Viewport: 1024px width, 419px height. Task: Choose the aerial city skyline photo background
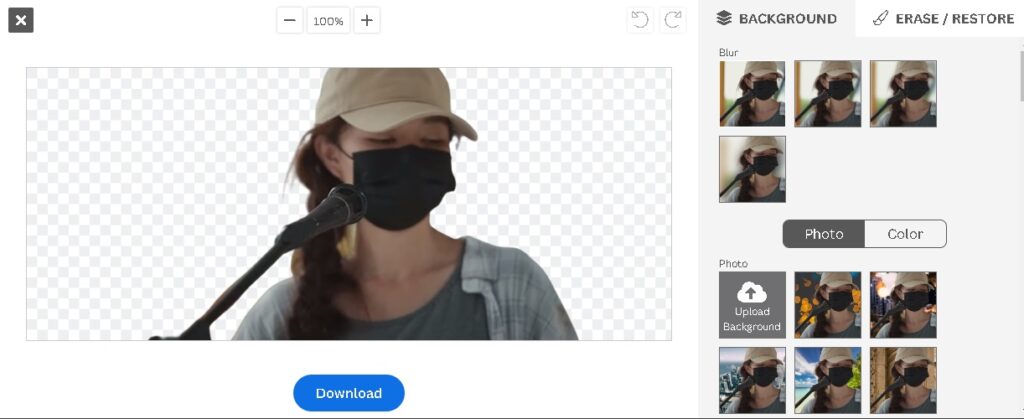coord(752,380)
